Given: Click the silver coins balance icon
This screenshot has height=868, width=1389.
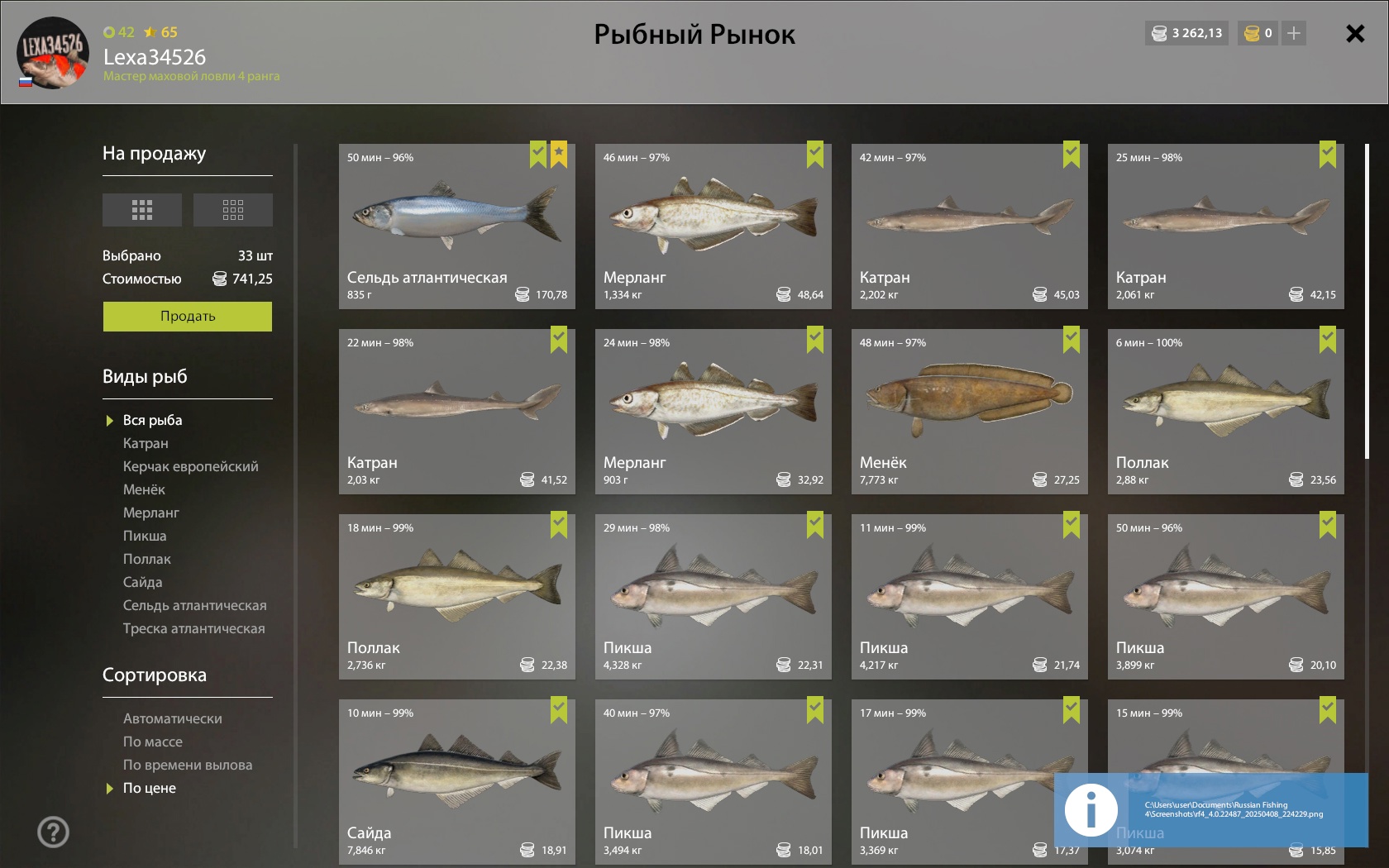Looking at the screenshot, I should tap(1159, 33).
